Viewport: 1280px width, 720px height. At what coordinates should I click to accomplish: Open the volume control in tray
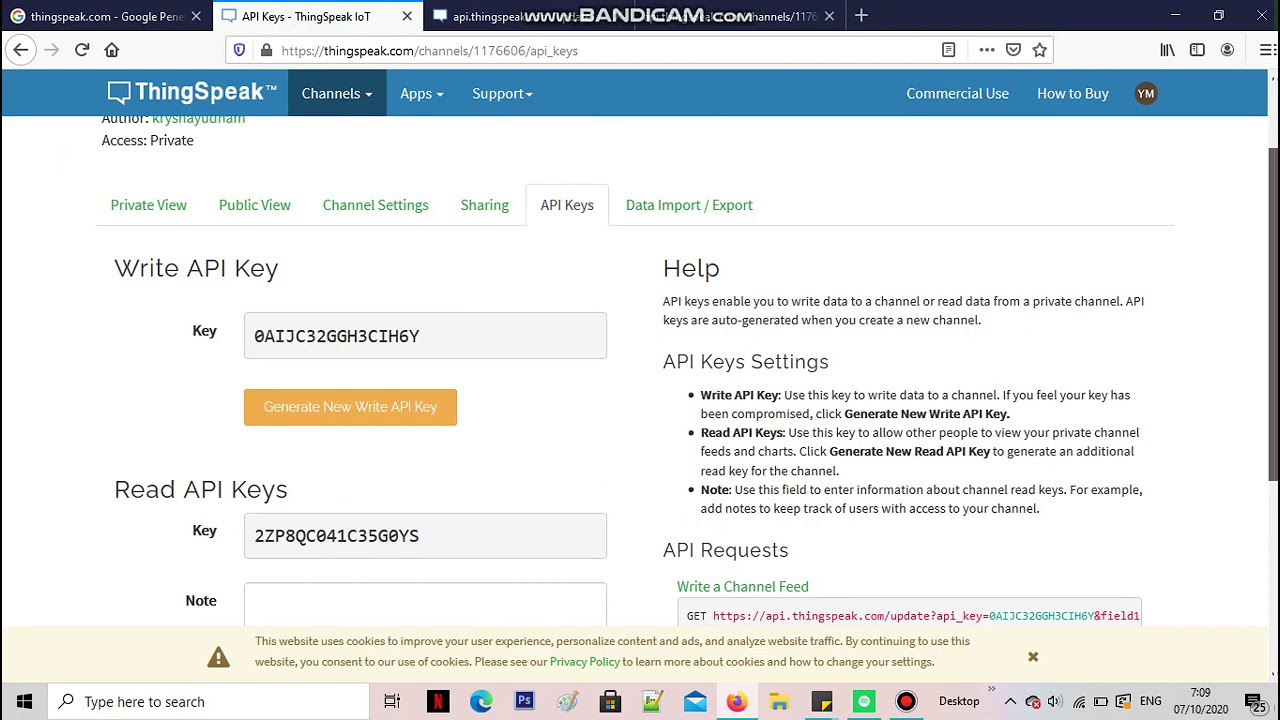point(1055,702)
